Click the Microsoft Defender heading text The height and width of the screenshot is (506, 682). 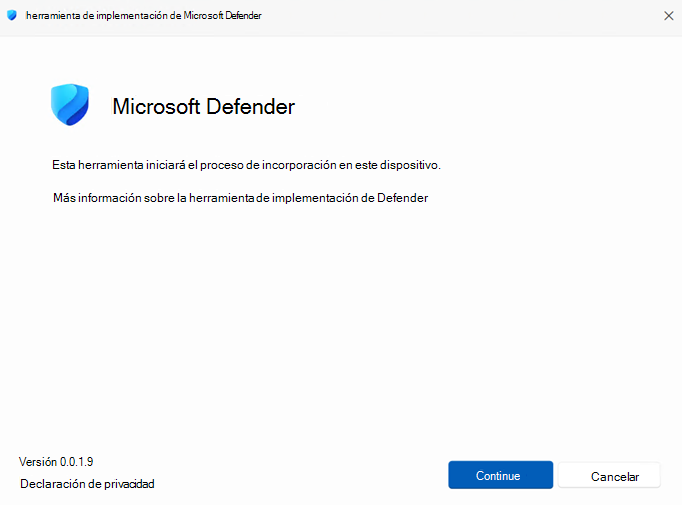(204, 106)
